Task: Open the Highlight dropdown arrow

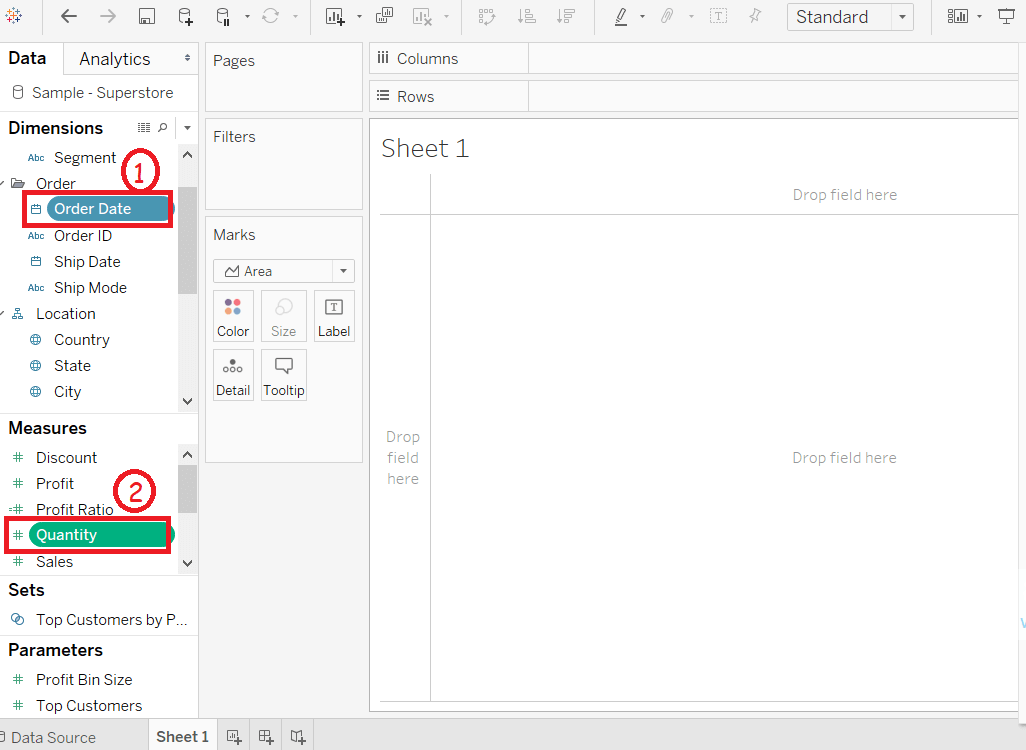Action: tap(642, 16)
